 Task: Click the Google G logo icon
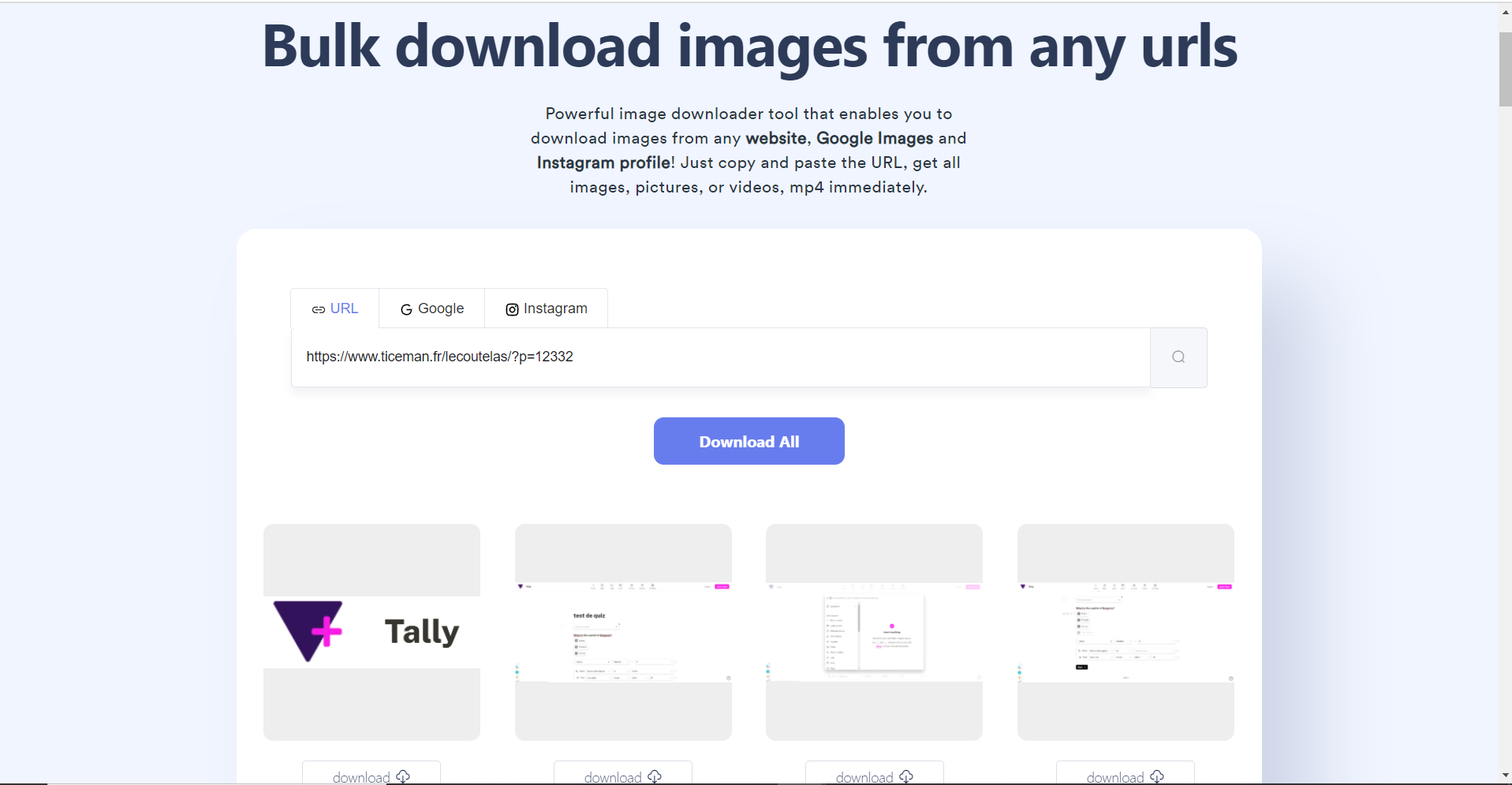pos(406,309)
